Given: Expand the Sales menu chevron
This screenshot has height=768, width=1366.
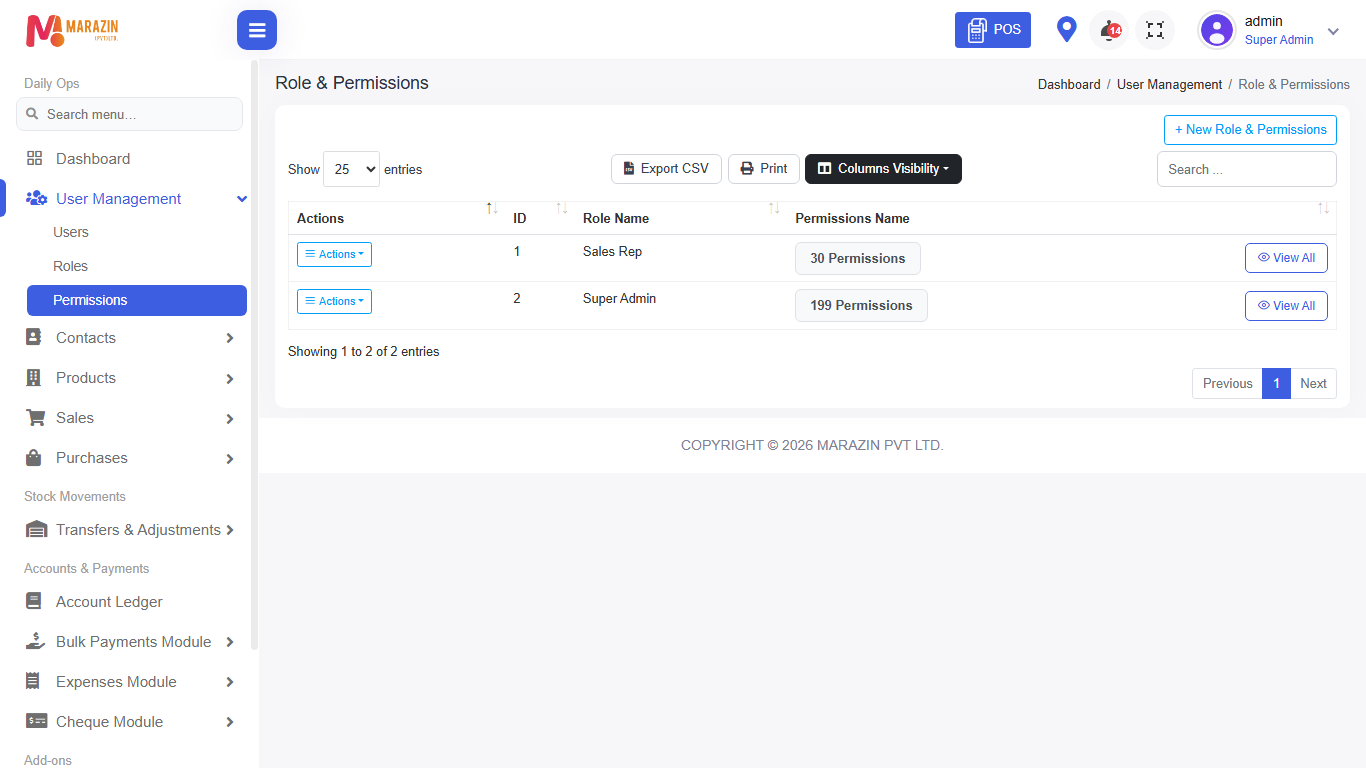Looking at the screenshot, I should (230, 418).
